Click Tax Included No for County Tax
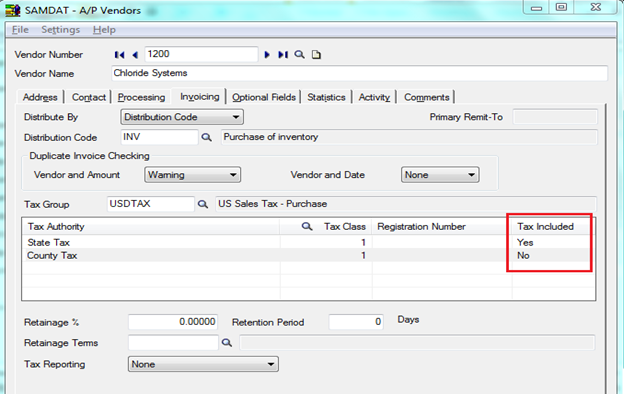 (523, 256)
